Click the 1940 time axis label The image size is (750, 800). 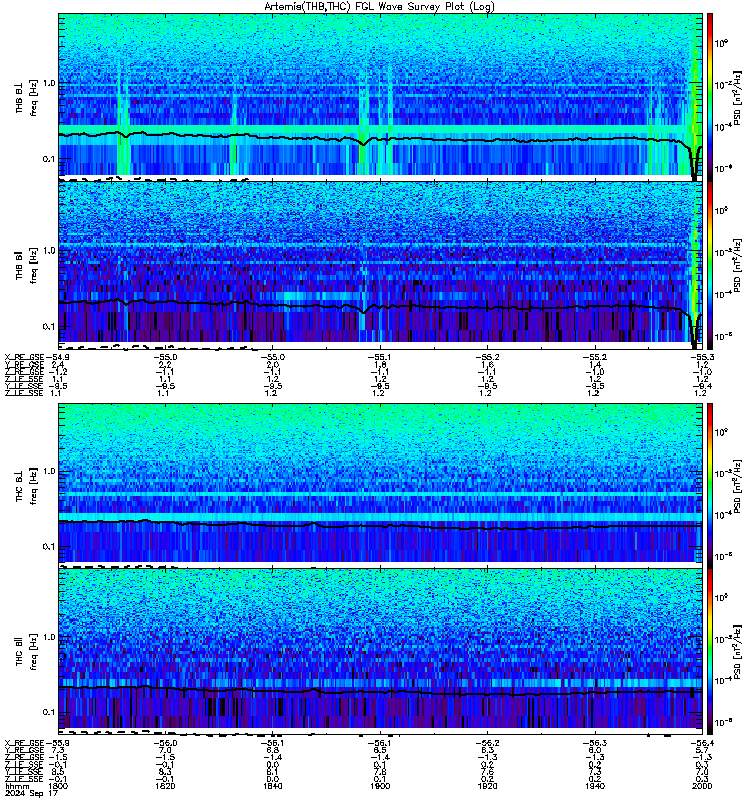point(594,786)
